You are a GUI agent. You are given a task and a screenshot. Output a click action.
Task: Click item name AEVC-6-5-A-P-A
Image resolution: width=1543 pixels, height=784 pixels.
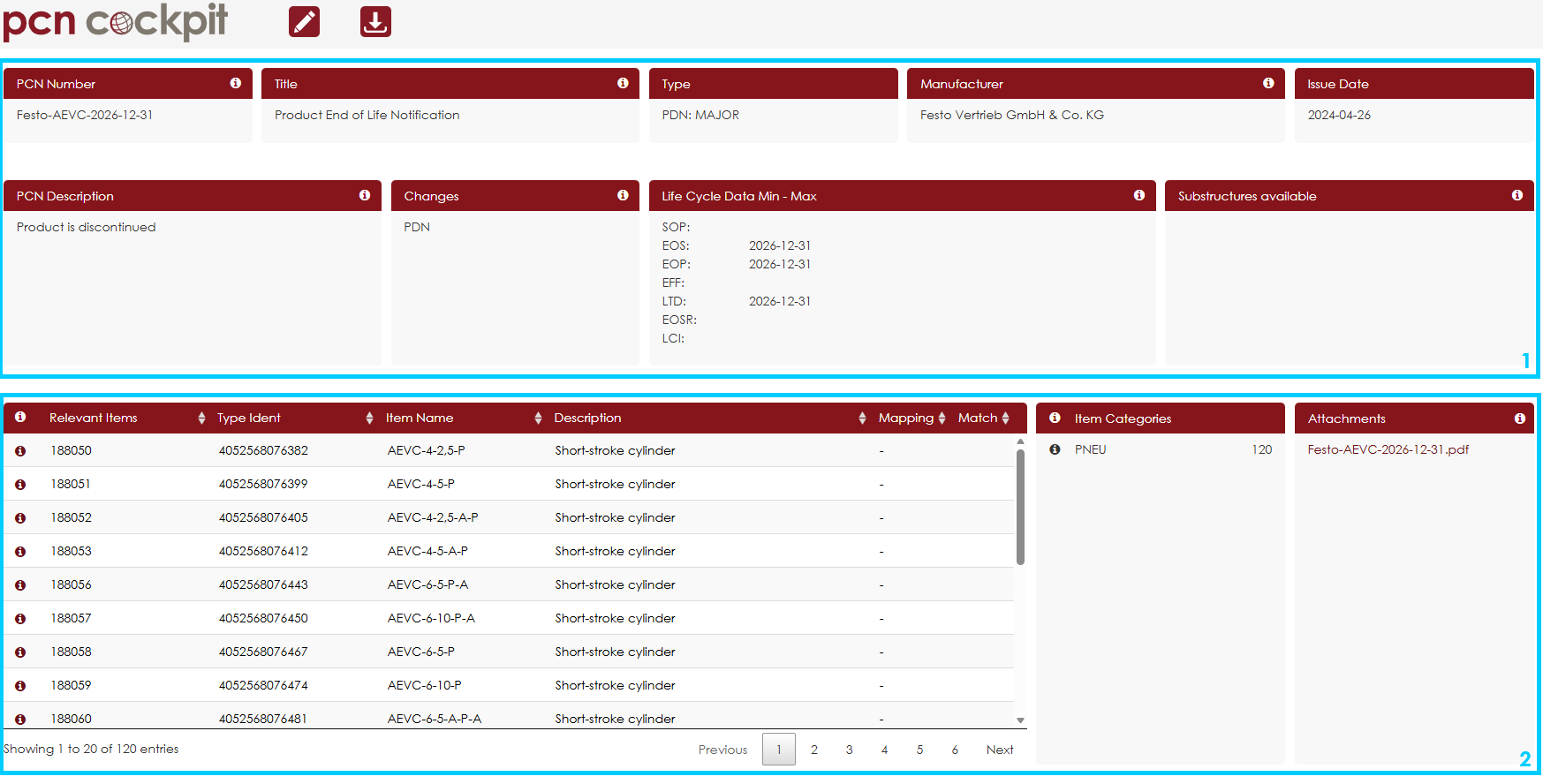coord(435,719)
